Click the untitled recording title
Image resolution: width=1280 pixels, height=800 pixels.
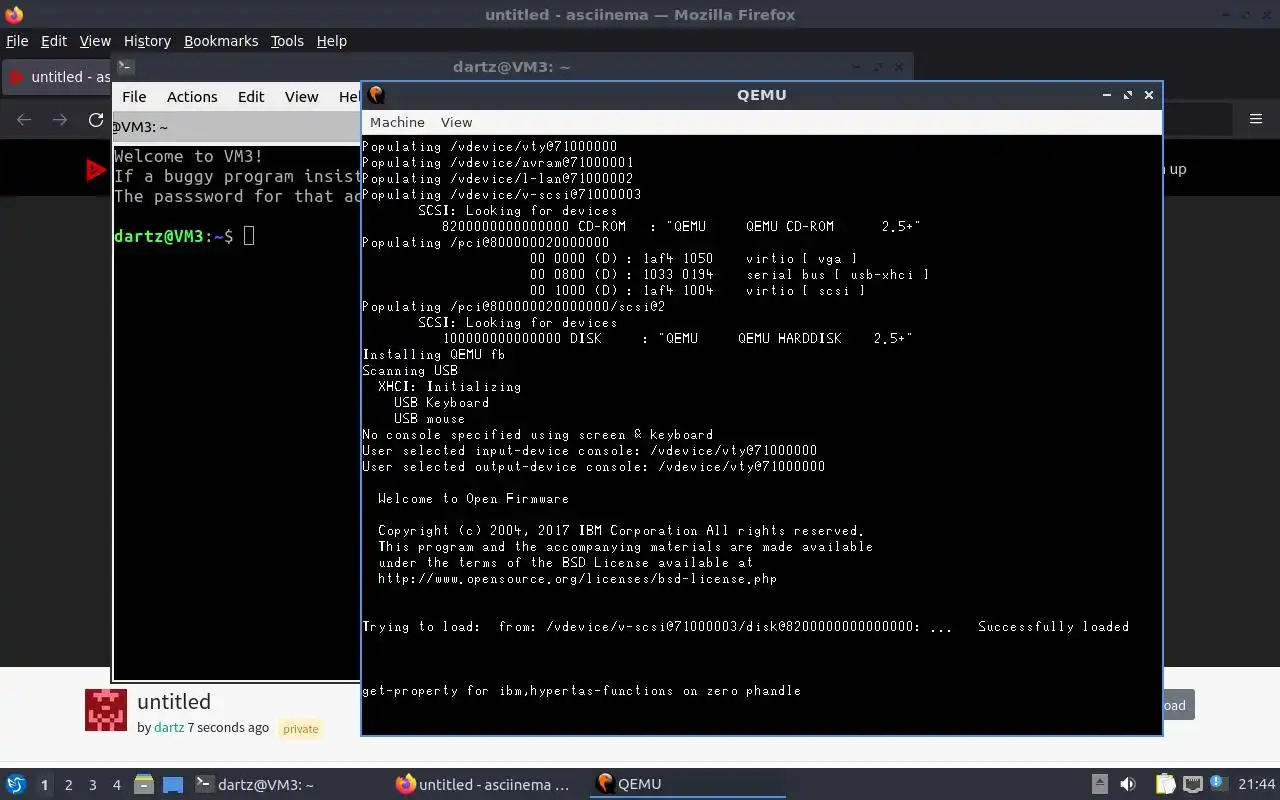pos(174,701)
